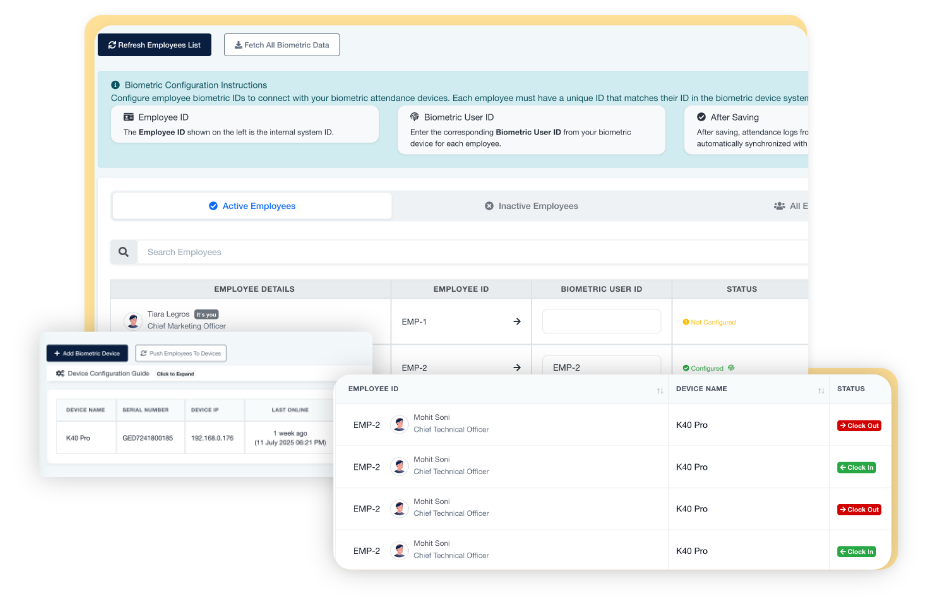The width and height of the screenshot is (931, 609).
Task: Click the Not Configured status label
Action: click(x=710, y=322)
